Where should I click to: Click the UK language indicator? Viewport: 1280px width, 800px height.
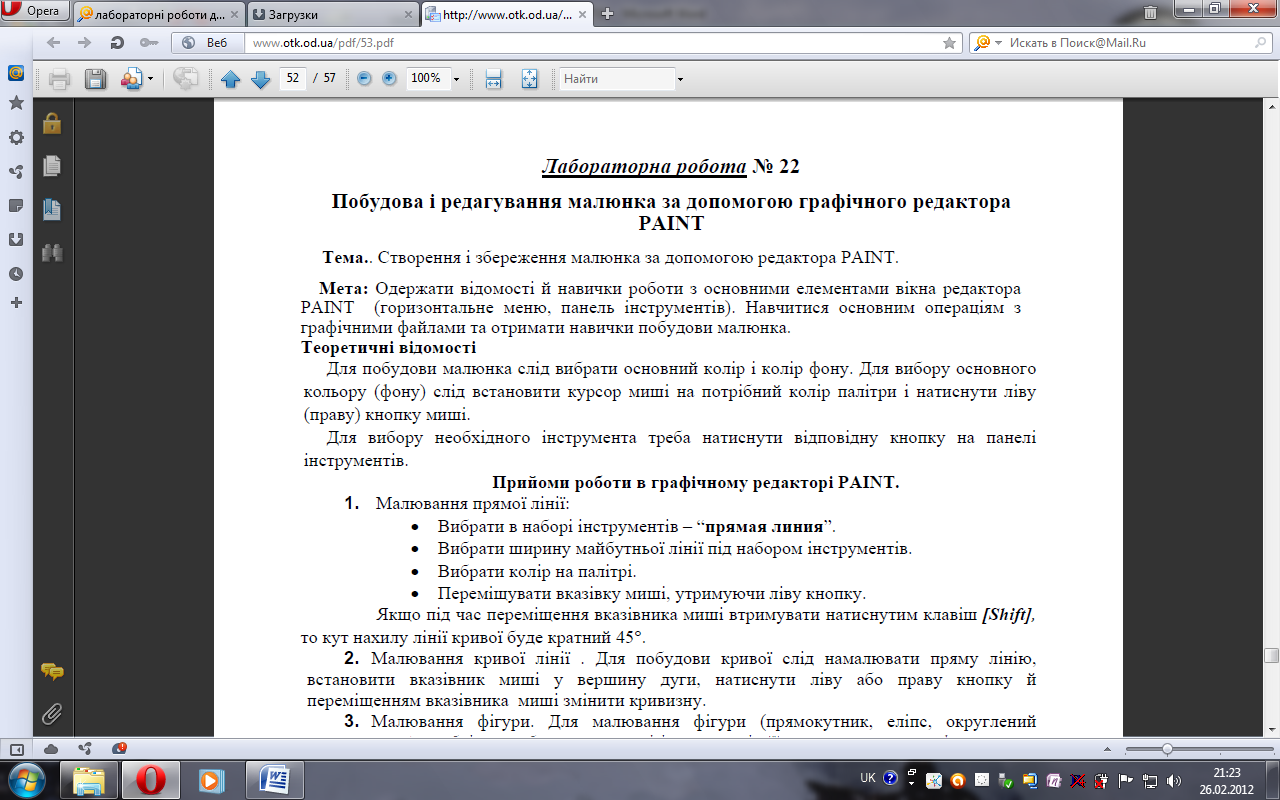coord(867,777)
